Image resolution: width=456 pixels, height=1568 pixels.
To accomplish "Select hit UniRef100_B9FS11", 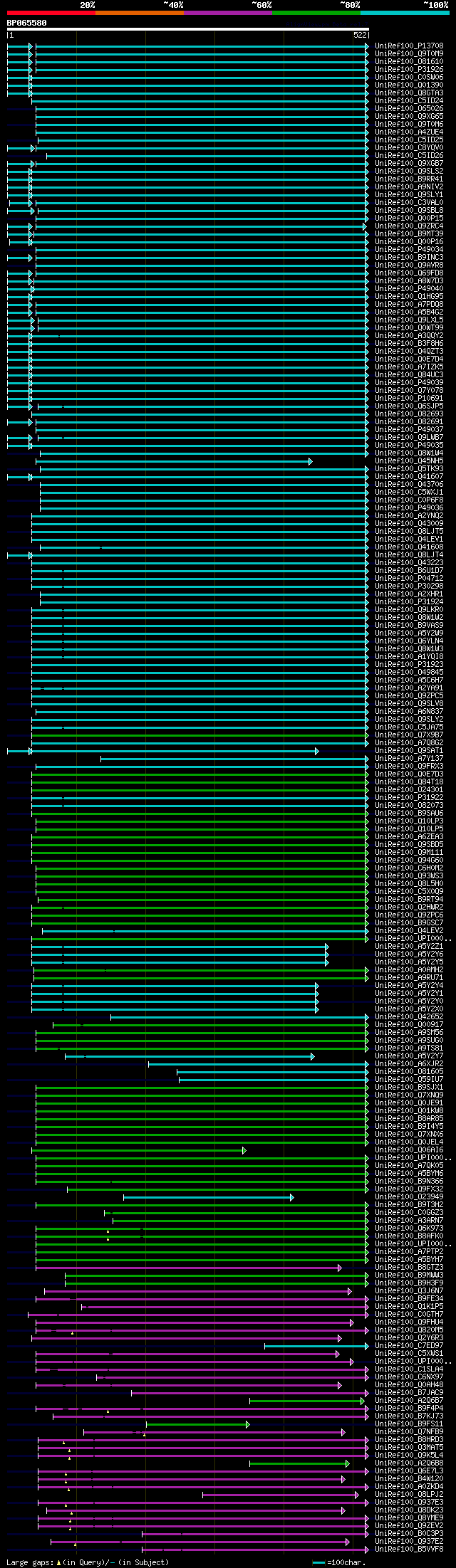I will click(409, 1424).
